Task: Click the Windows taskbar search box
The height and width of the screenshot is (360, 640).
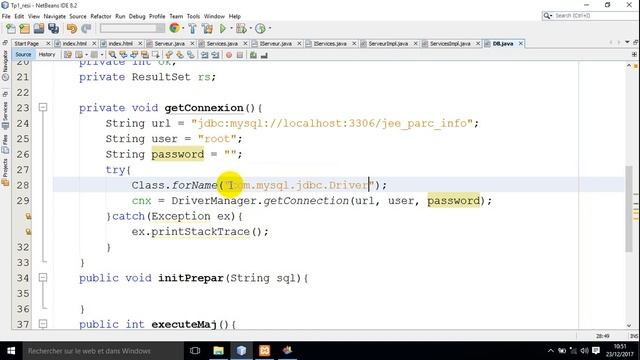Action: (103, 351)
